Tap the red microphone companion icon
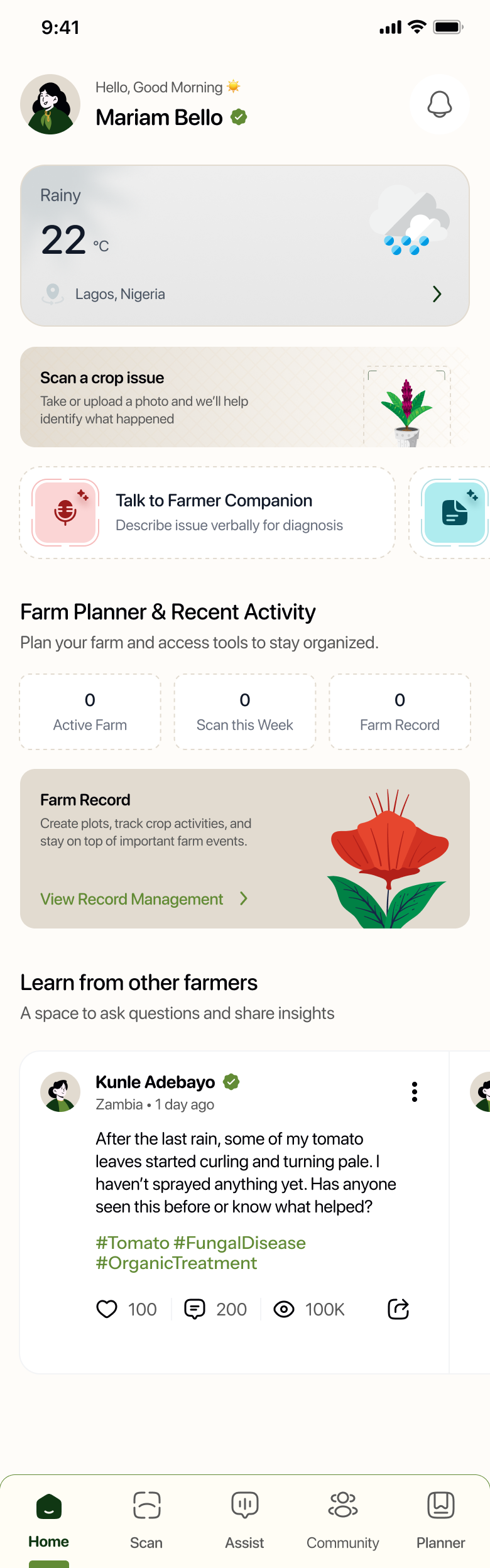The width and height of the screenshot is (490, 1568). coord(65,512)
